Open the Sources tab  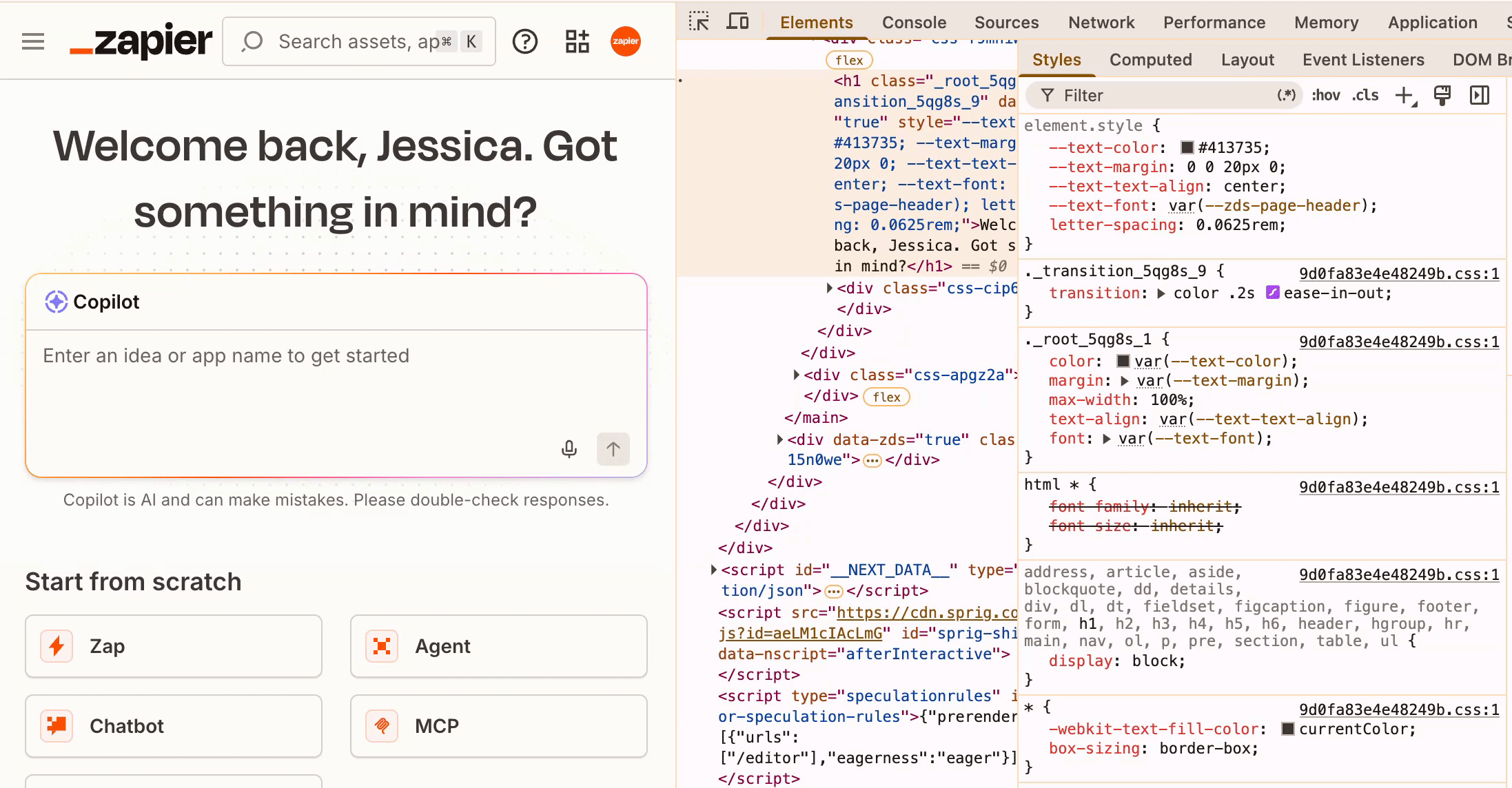click(1006, 23)
